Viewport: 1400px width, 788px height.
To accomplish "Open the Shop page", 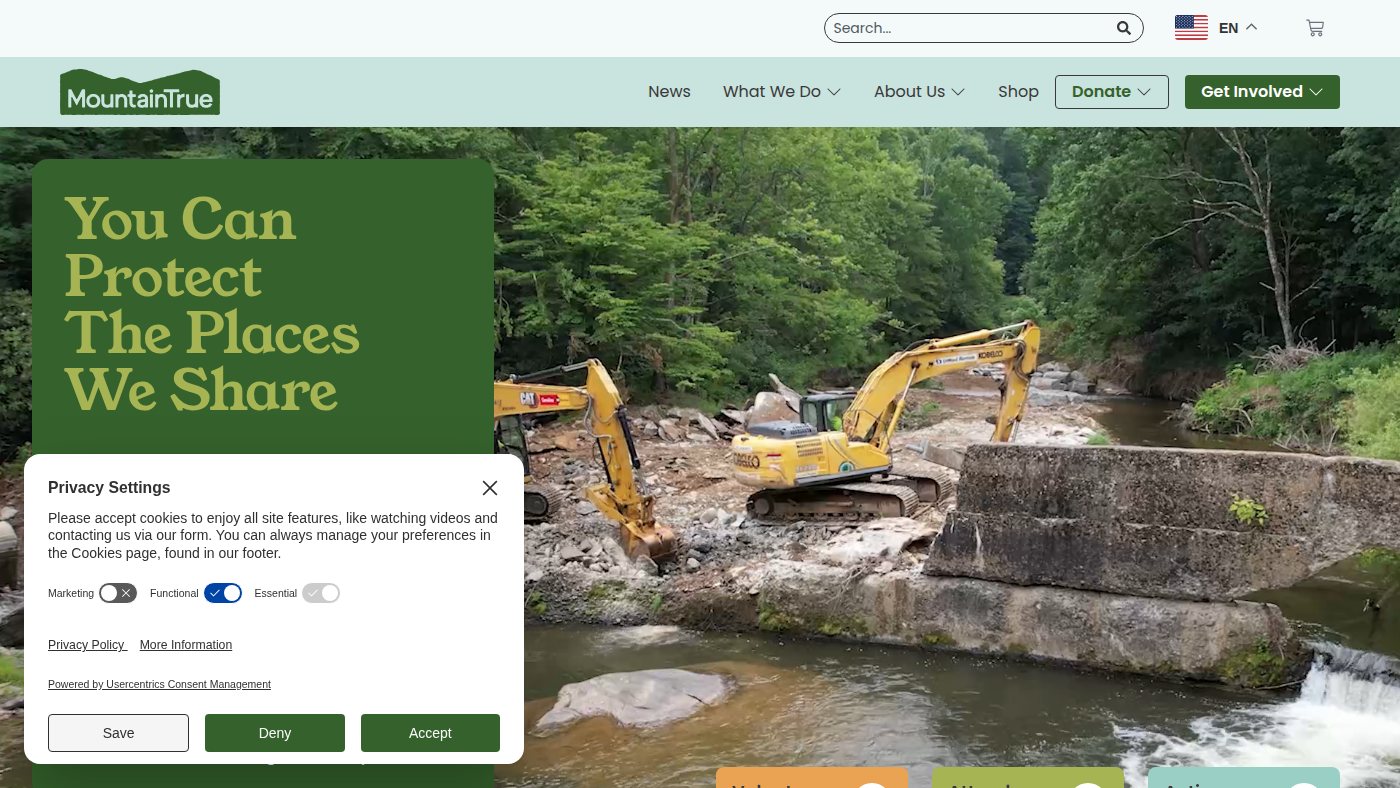I will click(1018, 91).
